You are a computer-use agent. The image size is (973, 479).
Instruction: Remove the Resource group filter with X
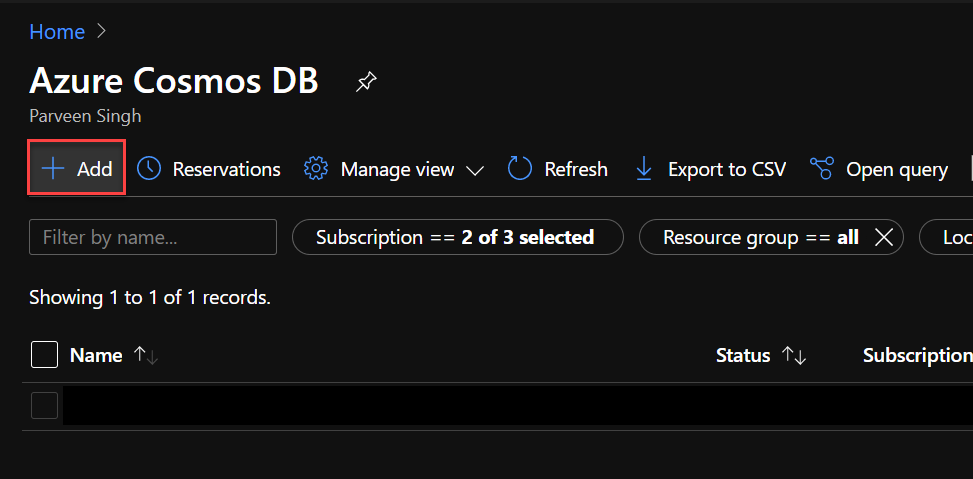(883, 237)
